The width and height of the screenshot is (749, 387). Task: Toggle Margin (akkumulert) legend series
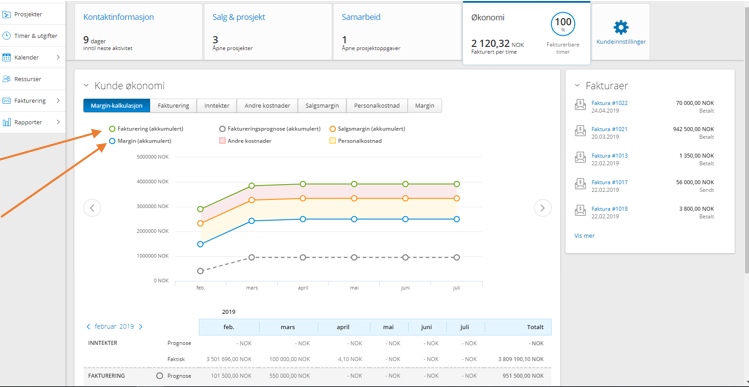click(140, 141)
